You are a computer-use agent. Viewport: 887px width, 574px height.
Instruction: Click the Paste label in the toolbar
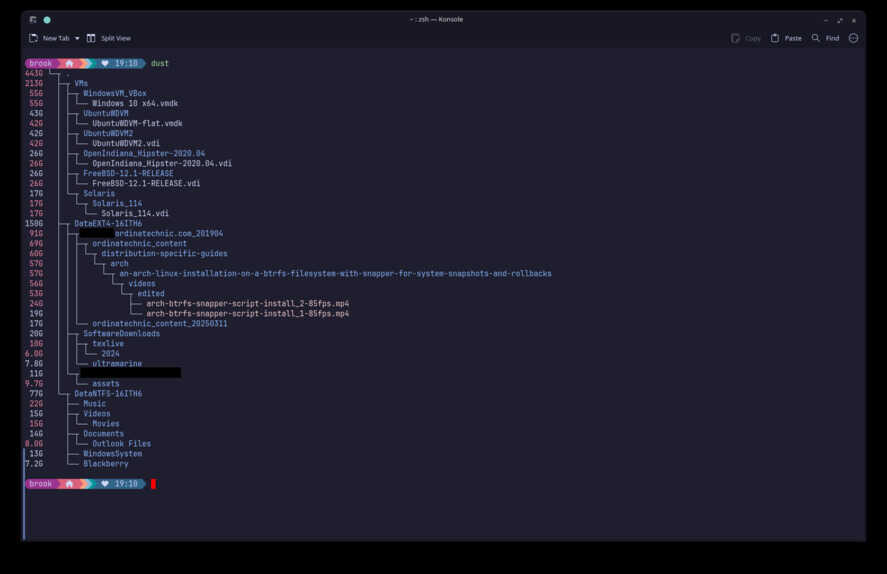(793, 38)
